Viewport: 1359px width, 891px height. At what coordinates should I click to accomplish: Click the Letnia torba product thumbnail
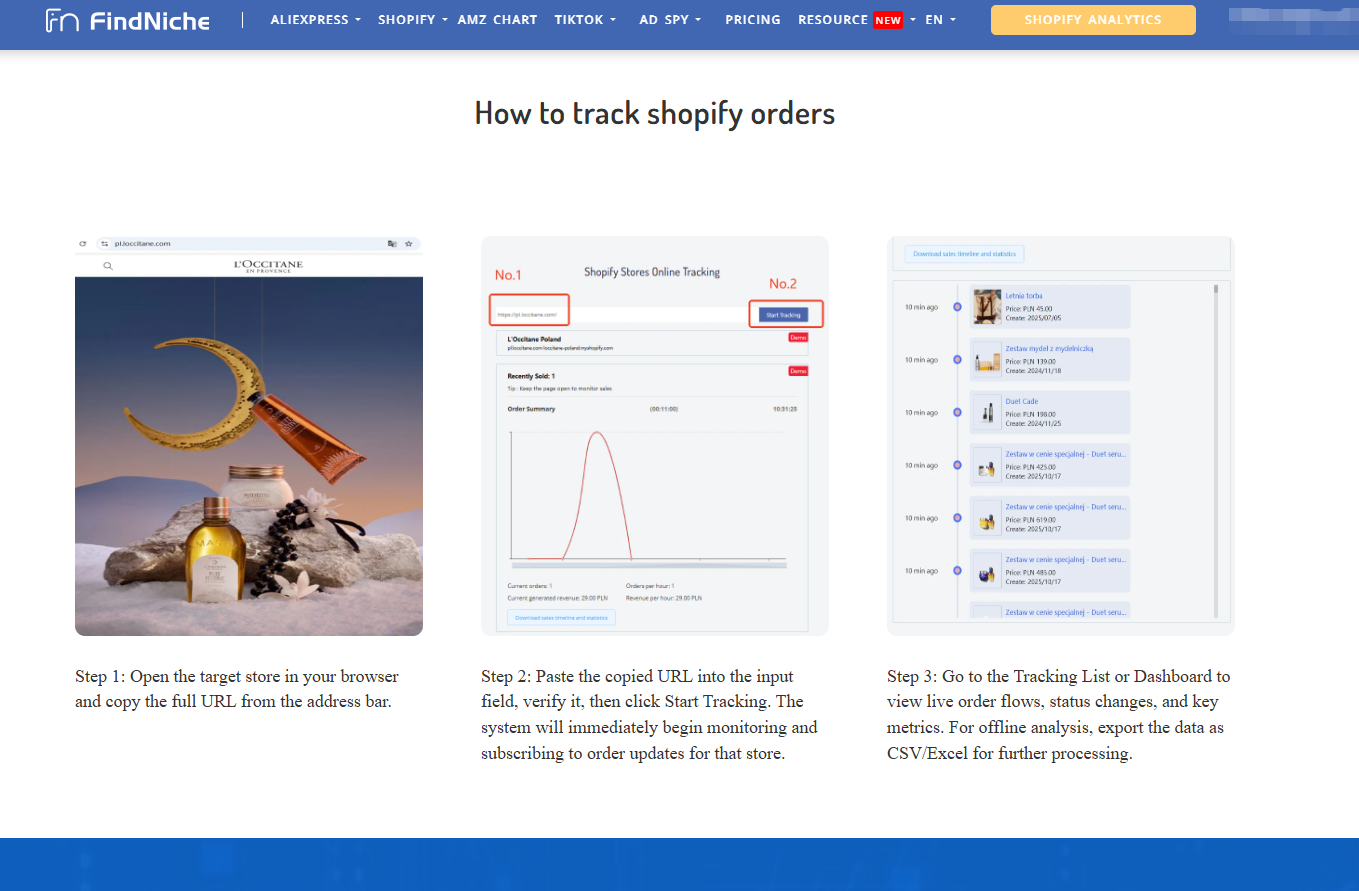click(x=987, y=306)
